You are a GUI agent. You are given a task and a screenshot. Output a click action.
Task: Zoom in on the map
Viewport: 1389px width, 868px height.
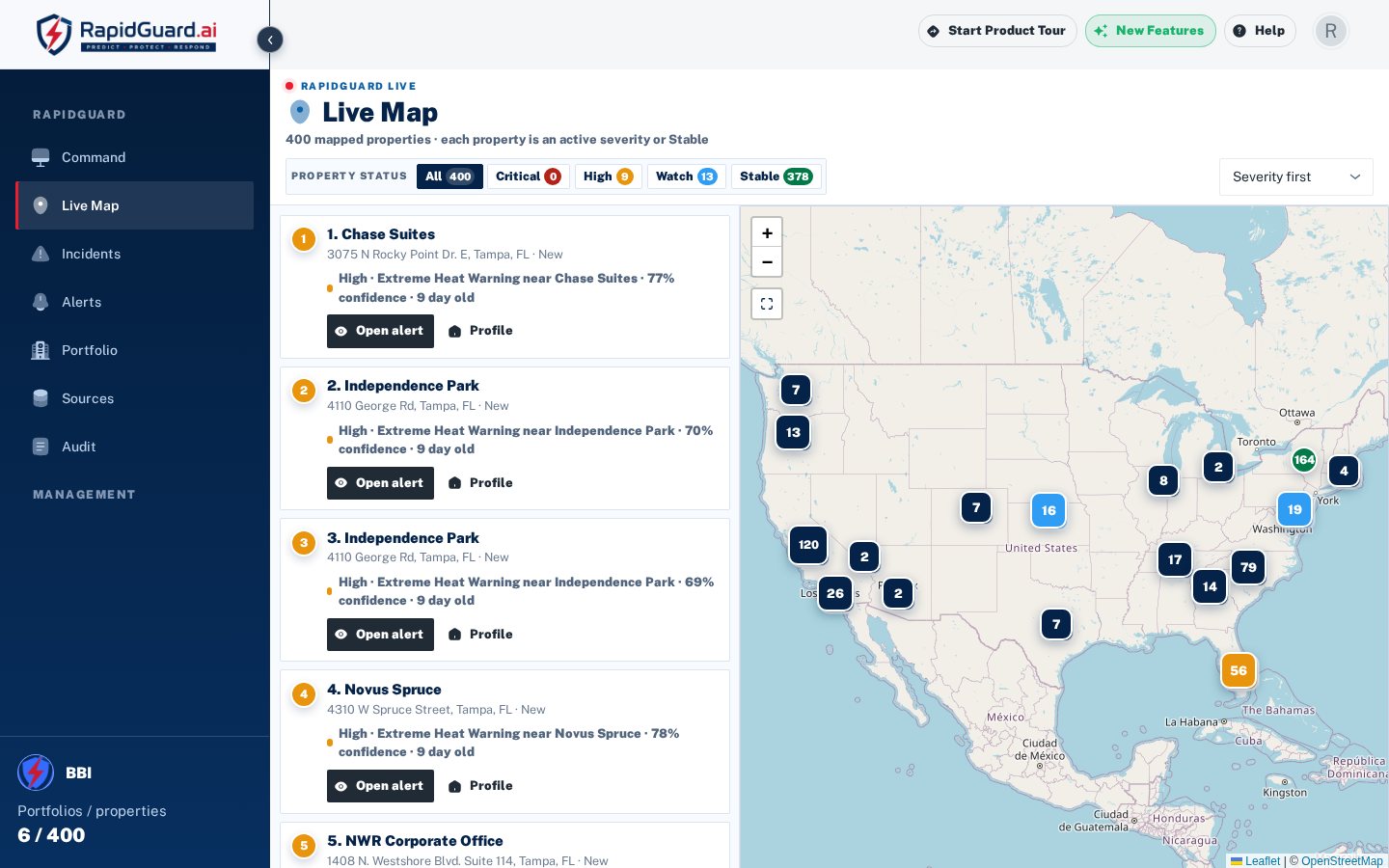click(767, 232)
